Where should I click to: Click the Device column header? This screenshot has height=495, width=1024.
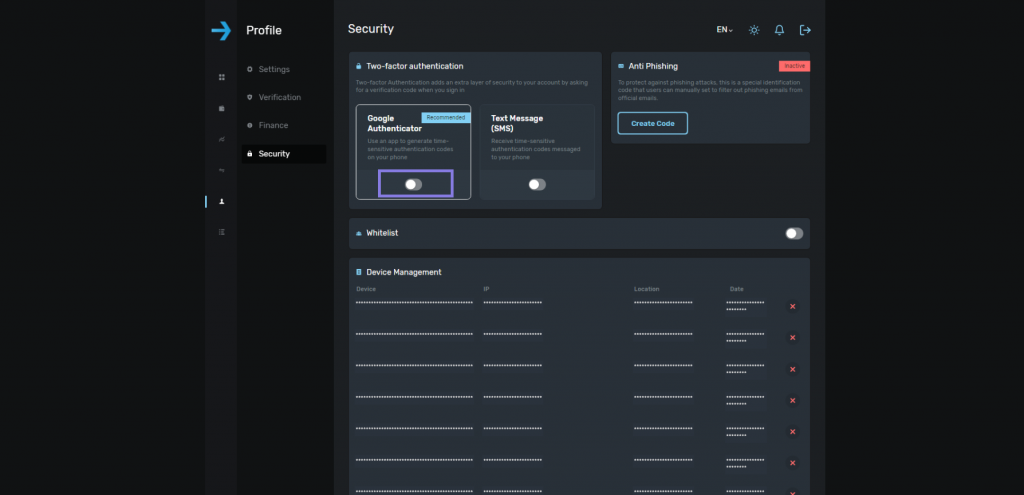[366, 289]
